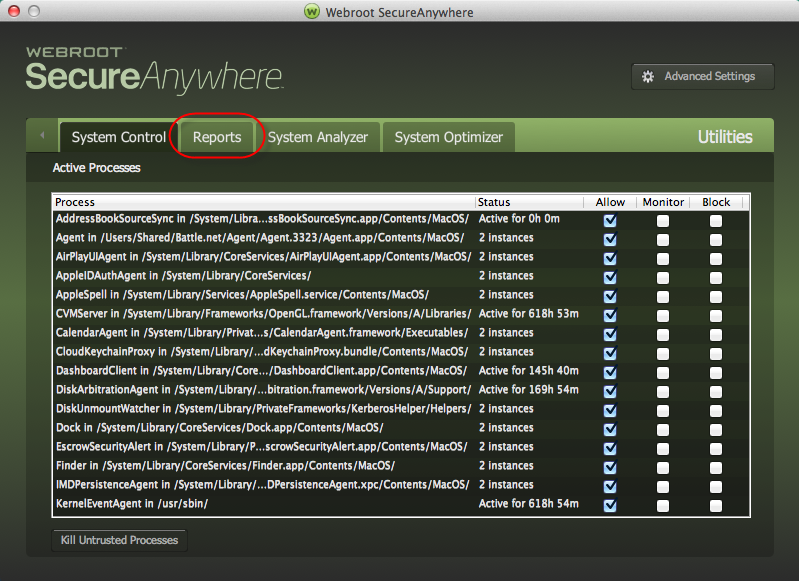Enable Monitor for CalendarAgent
799x581 pixels.
click(663, 335)
